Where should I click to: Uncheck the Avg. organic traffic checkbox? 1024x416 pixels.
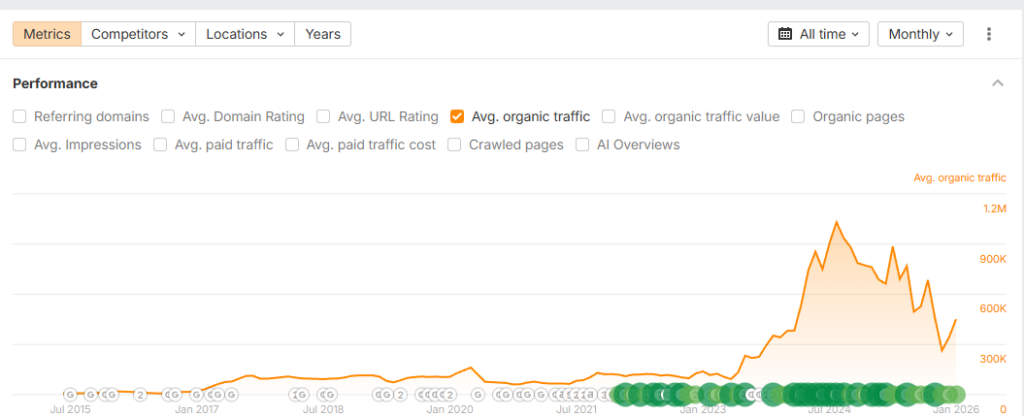click(x=457, y=116)
